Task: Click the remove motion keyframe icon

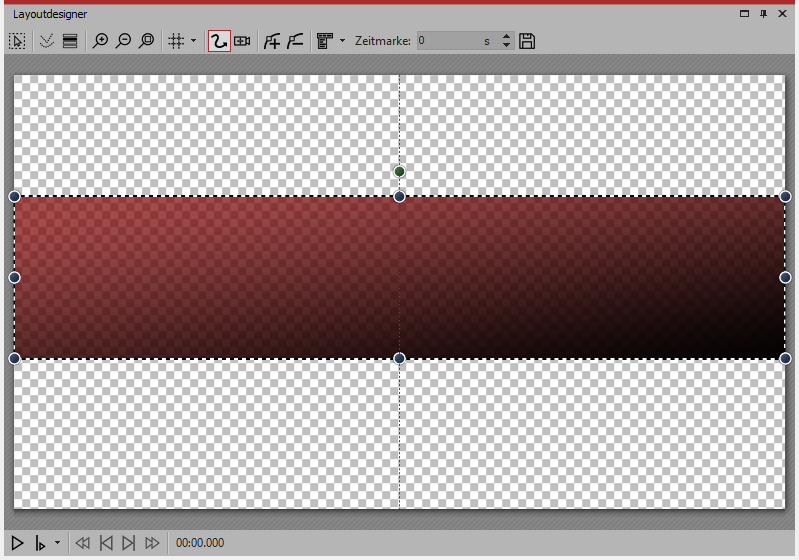Action: point(295,41)
